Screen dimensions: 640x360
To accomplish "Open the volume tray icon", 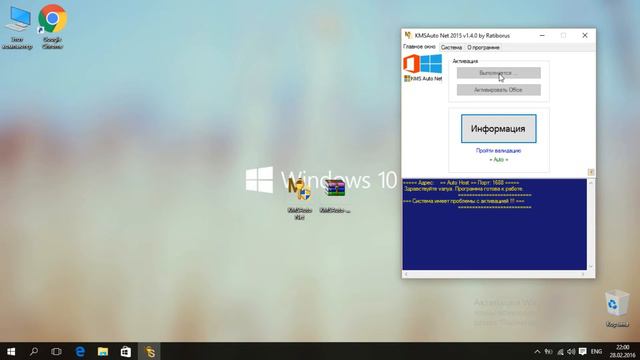I will [x=571, y=351].
